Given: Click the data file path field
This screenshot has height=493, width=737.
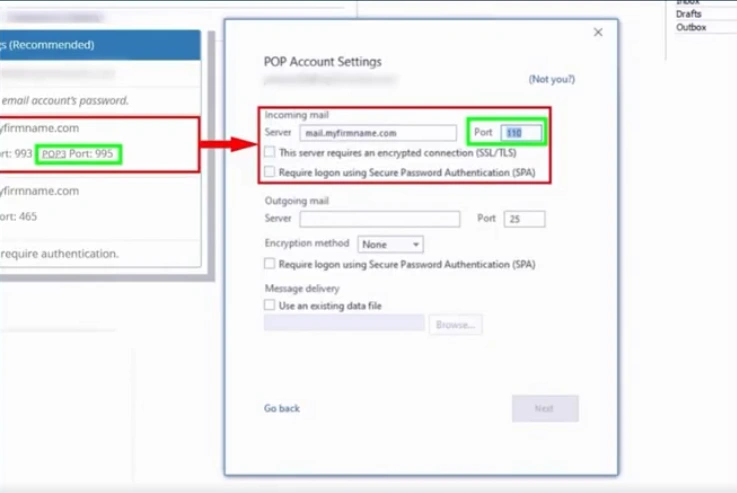Looking at the screenshot, I should [x=344, y=324].
